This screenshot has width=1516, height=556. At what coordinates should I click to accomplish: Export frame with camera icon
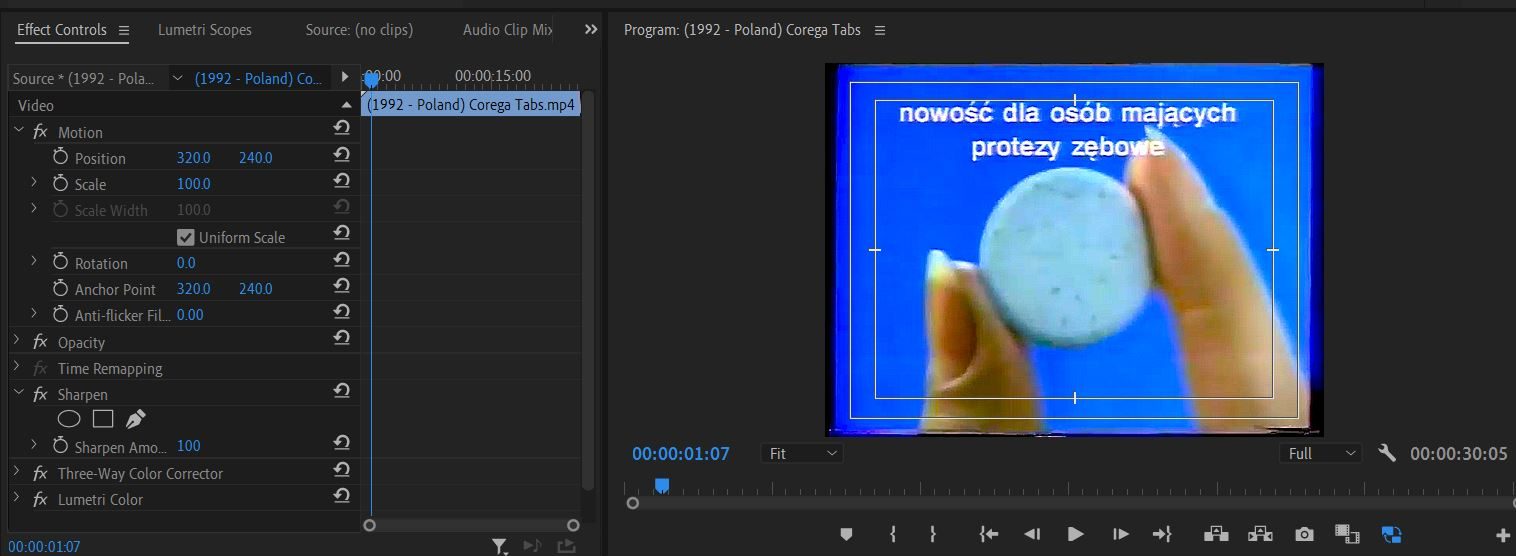click(1304, 534)
